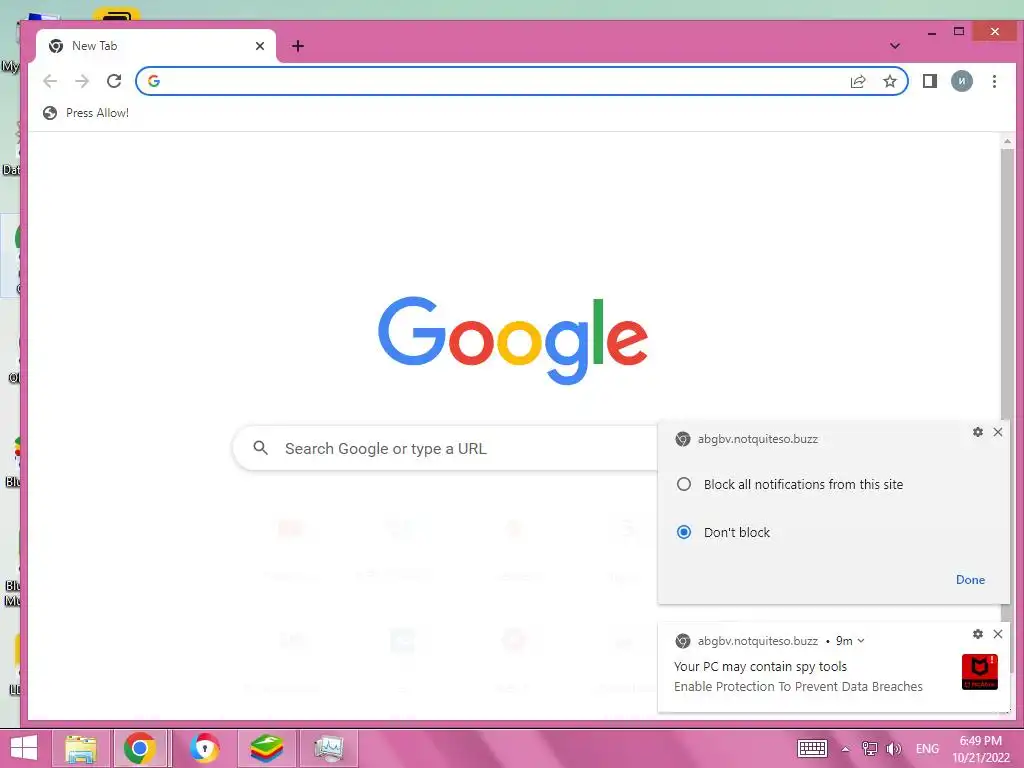Click the browser back arrow

click(x=50, y=81)
